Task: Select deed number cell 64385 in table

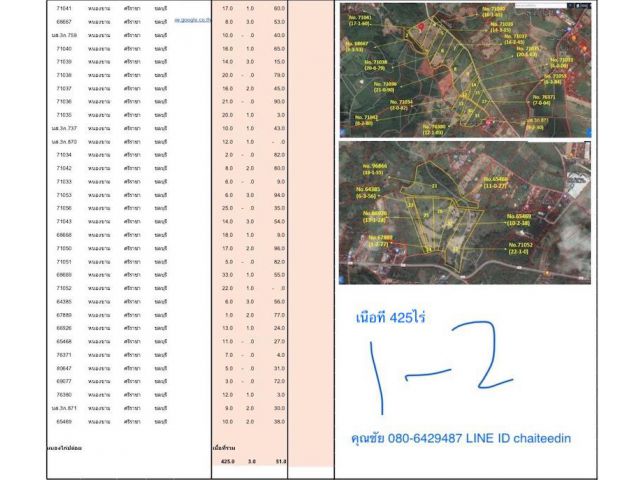Action: 64,302
